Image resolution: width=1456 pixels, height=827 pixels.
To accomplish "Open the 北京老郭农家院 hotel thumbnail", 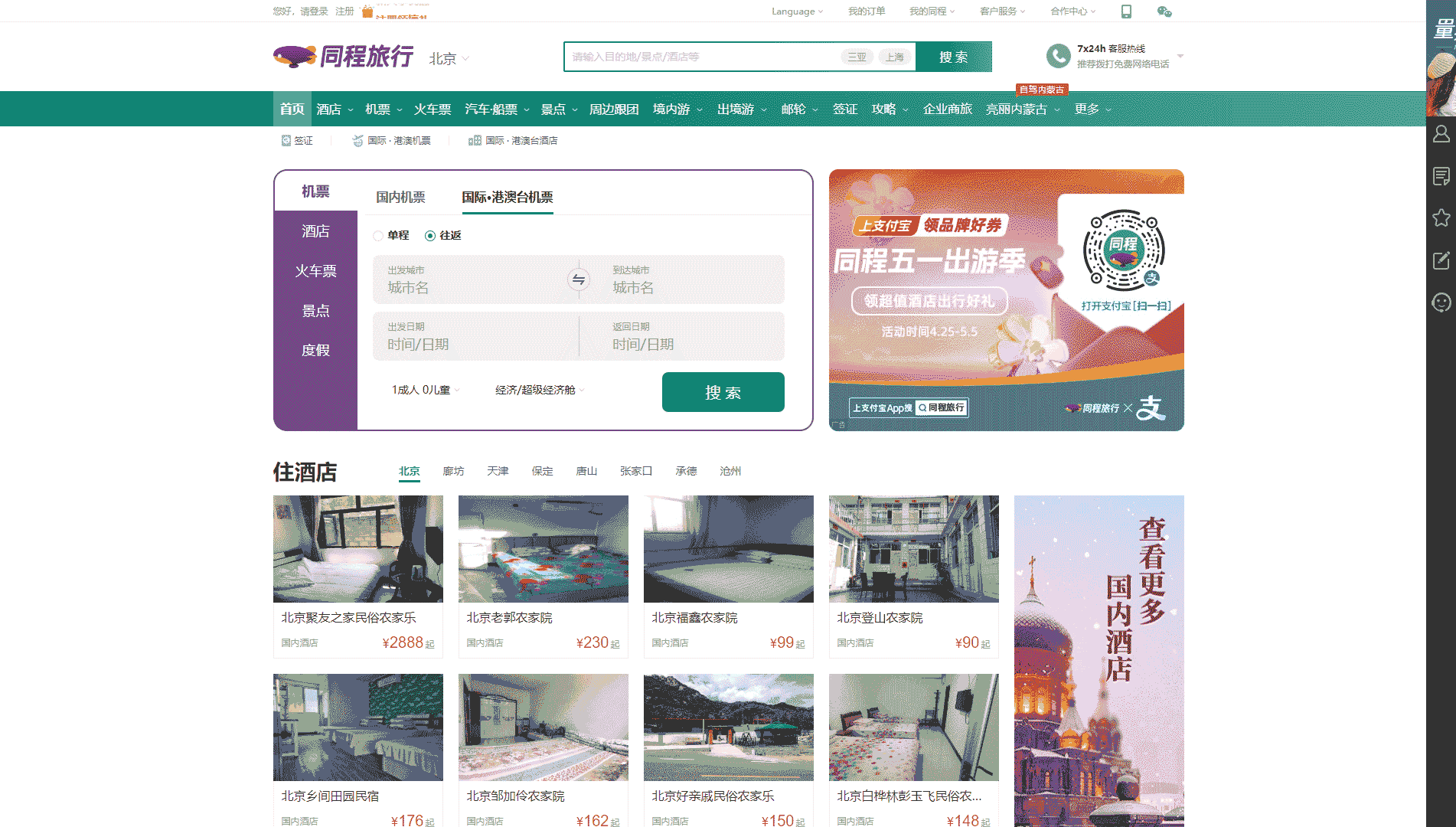I will pyautogui.click(x=544, y=549).
